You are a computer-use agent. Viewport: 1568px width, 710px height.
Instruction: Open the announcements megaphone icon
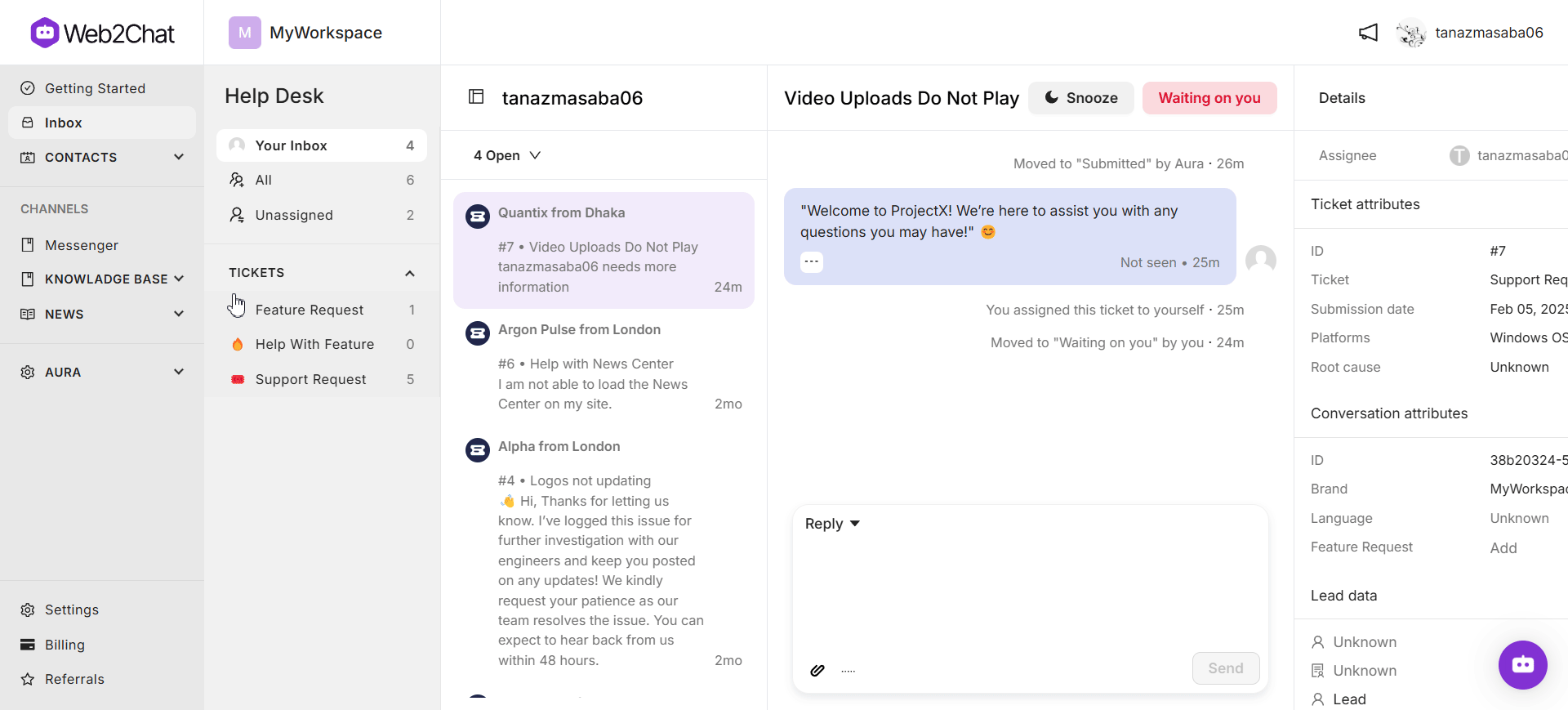(1368, 33)
